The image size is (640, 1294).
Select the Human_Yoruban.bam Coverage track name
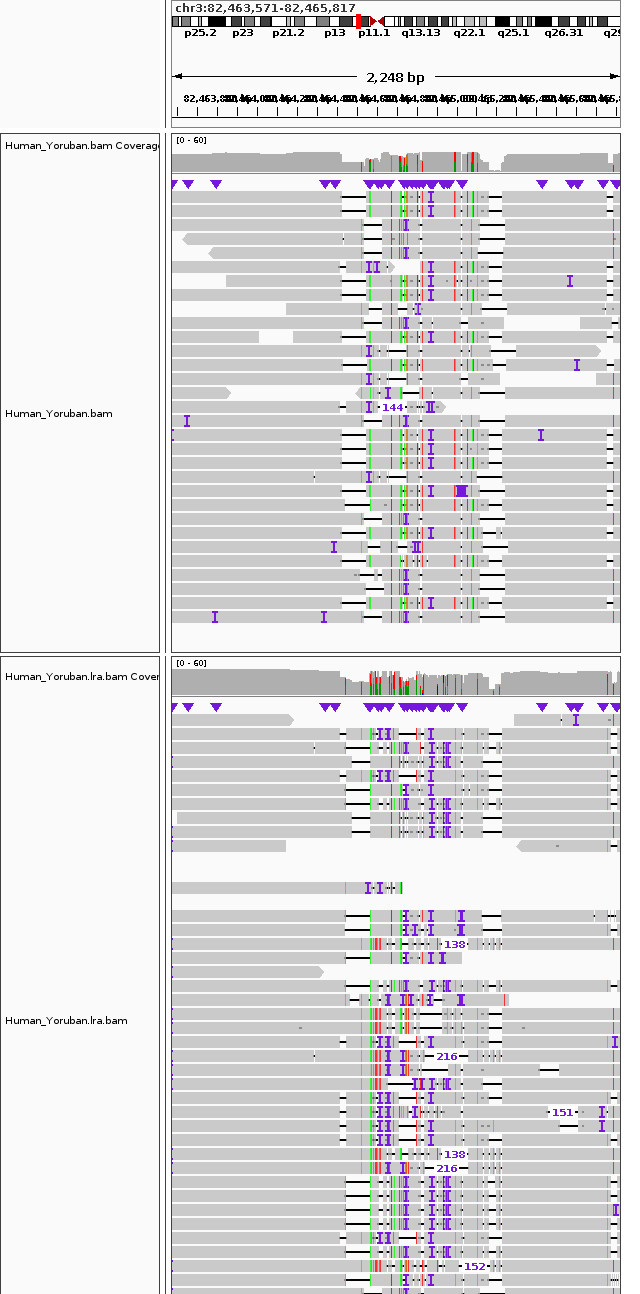[82, 146]
